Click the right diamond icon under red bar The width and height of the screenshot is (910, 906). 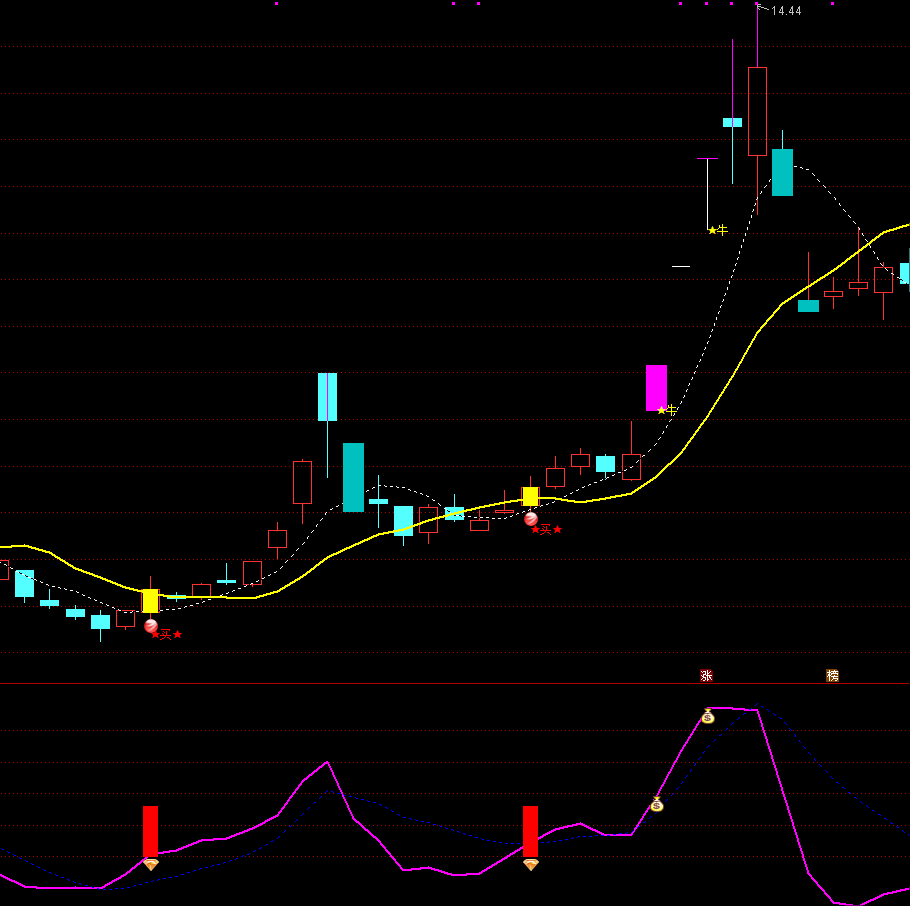tap(530, 864)
